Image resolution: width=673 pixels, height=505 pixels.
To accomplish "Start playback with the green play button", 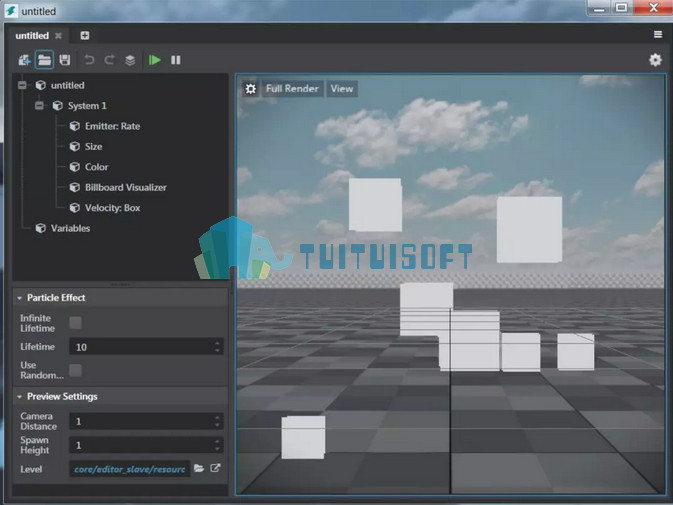I will [155, 60].
